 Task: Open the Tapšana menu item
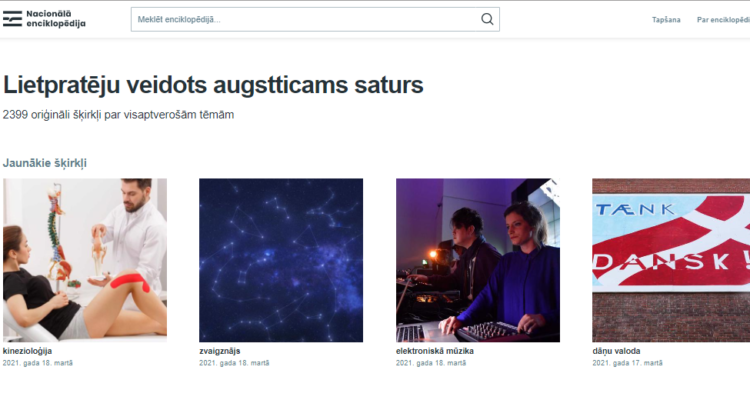pos(666,20)
